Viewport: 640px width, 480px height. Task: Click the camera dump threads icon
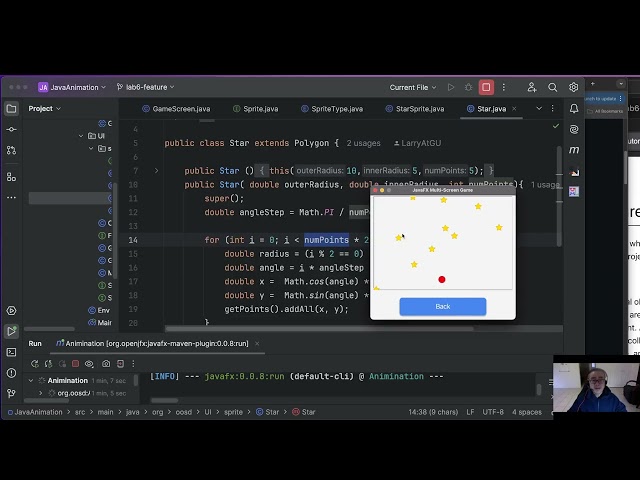106,364
